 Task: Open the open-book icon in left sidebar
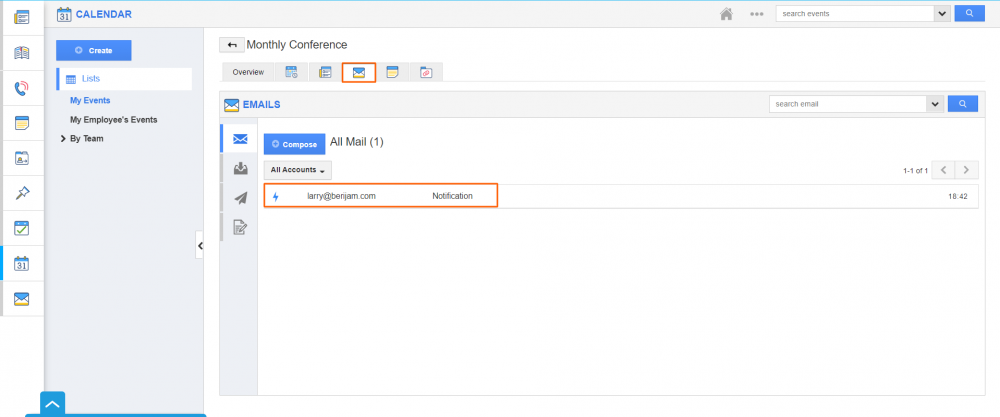(21, 53)
